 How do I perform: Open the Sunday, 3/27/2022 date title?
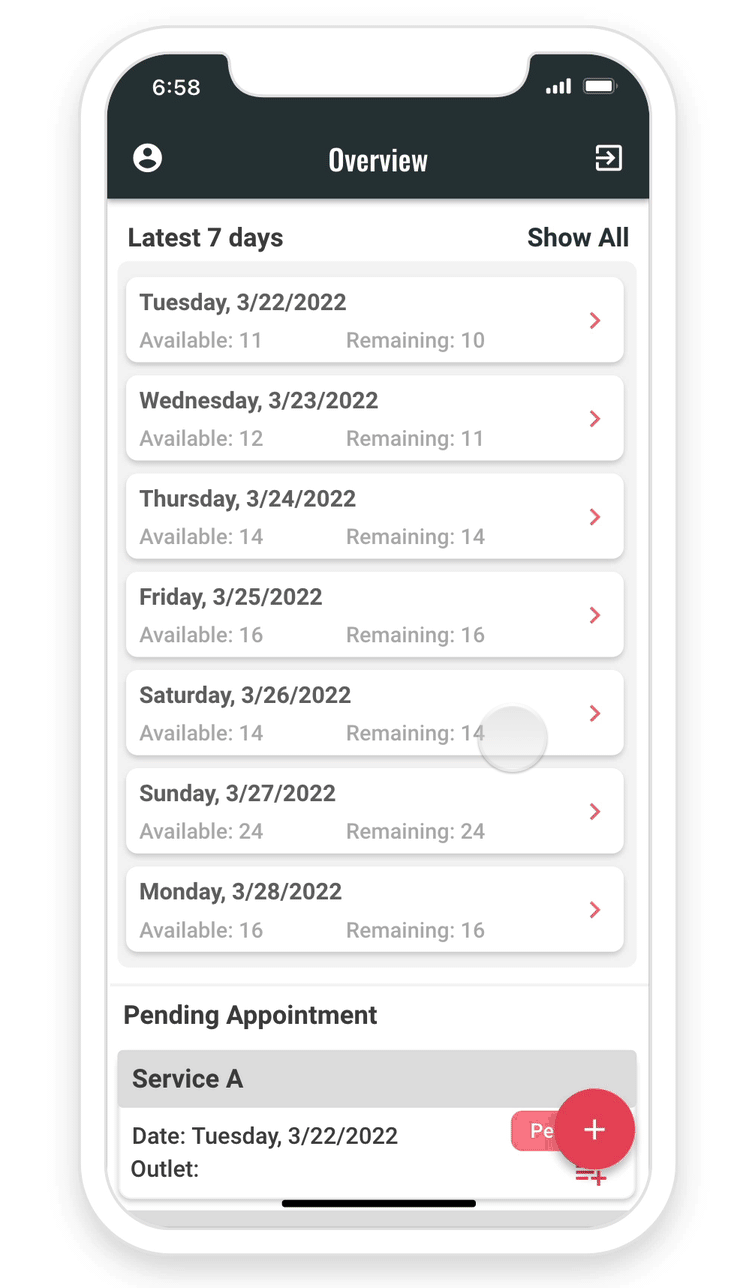pyautogui.click(x=237, y=794)
